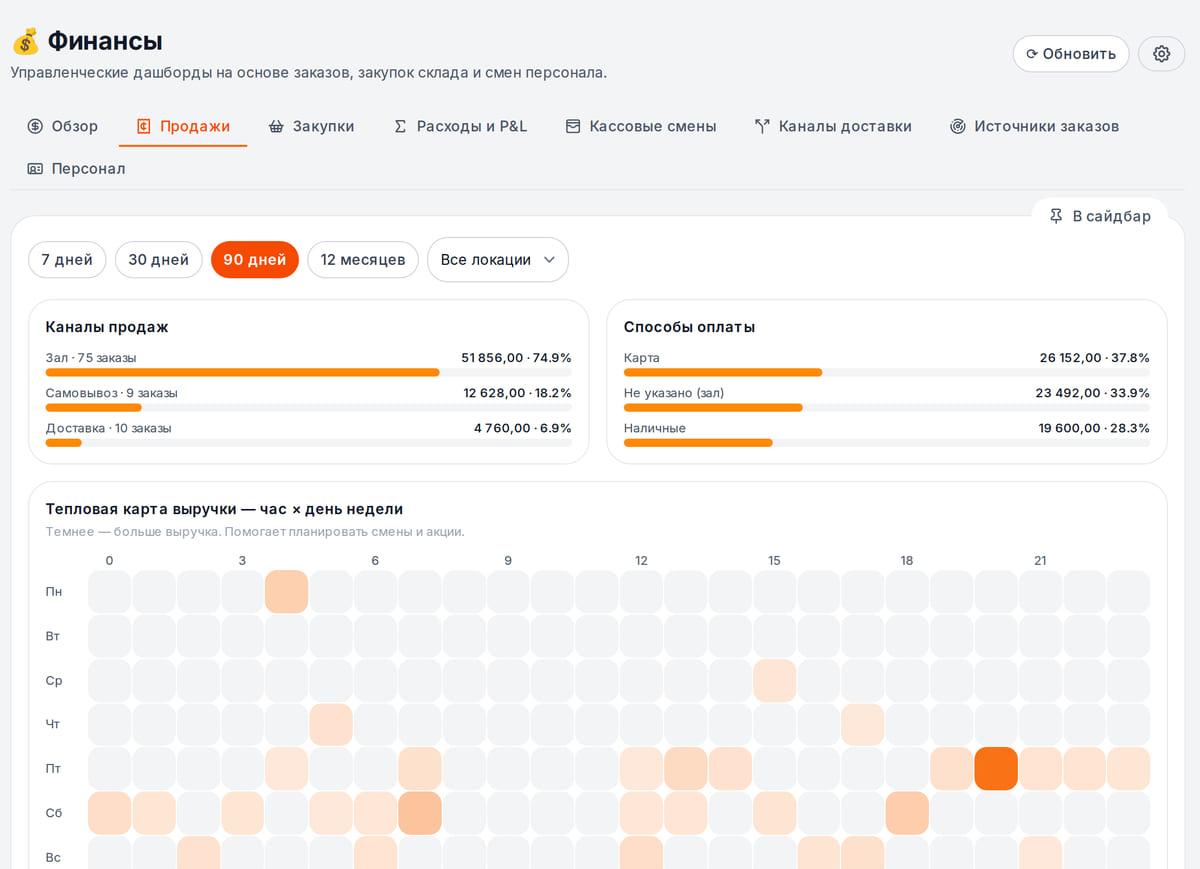The width and height of the screenshot is (1200, 869).
Task: Open the Источники заказов tab
Action: [x=1035, y=126]
